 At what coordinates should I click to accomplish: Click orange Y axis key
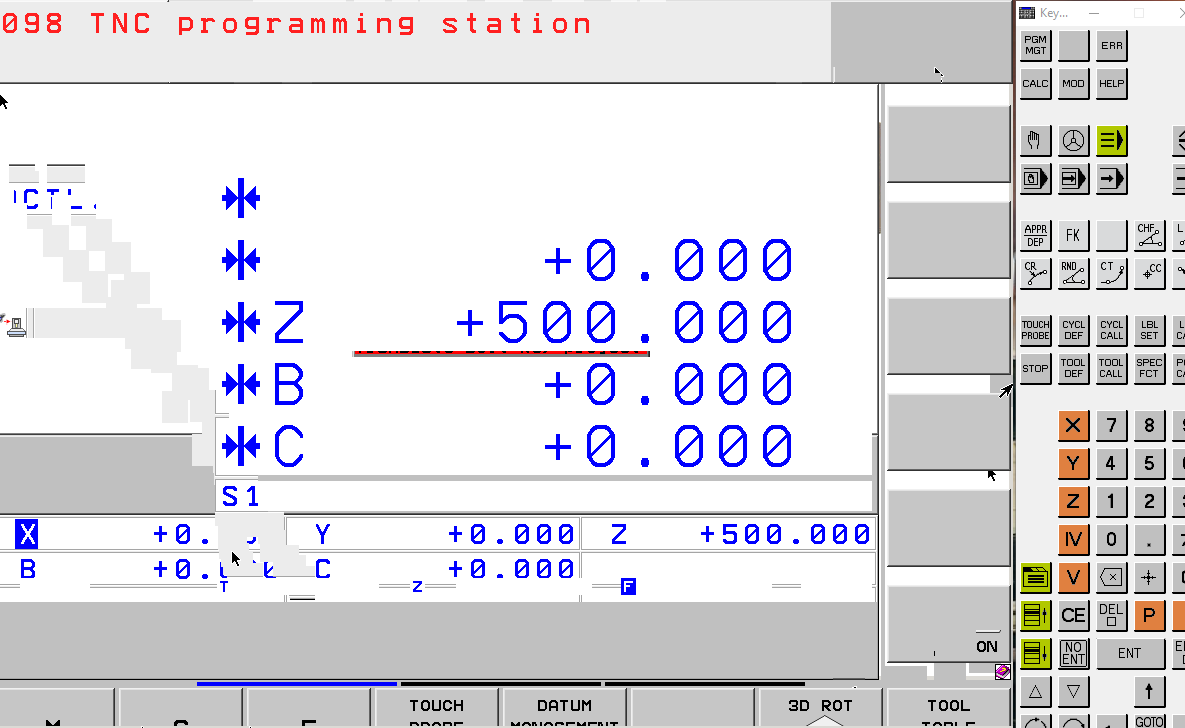[x=1073, y=463]
